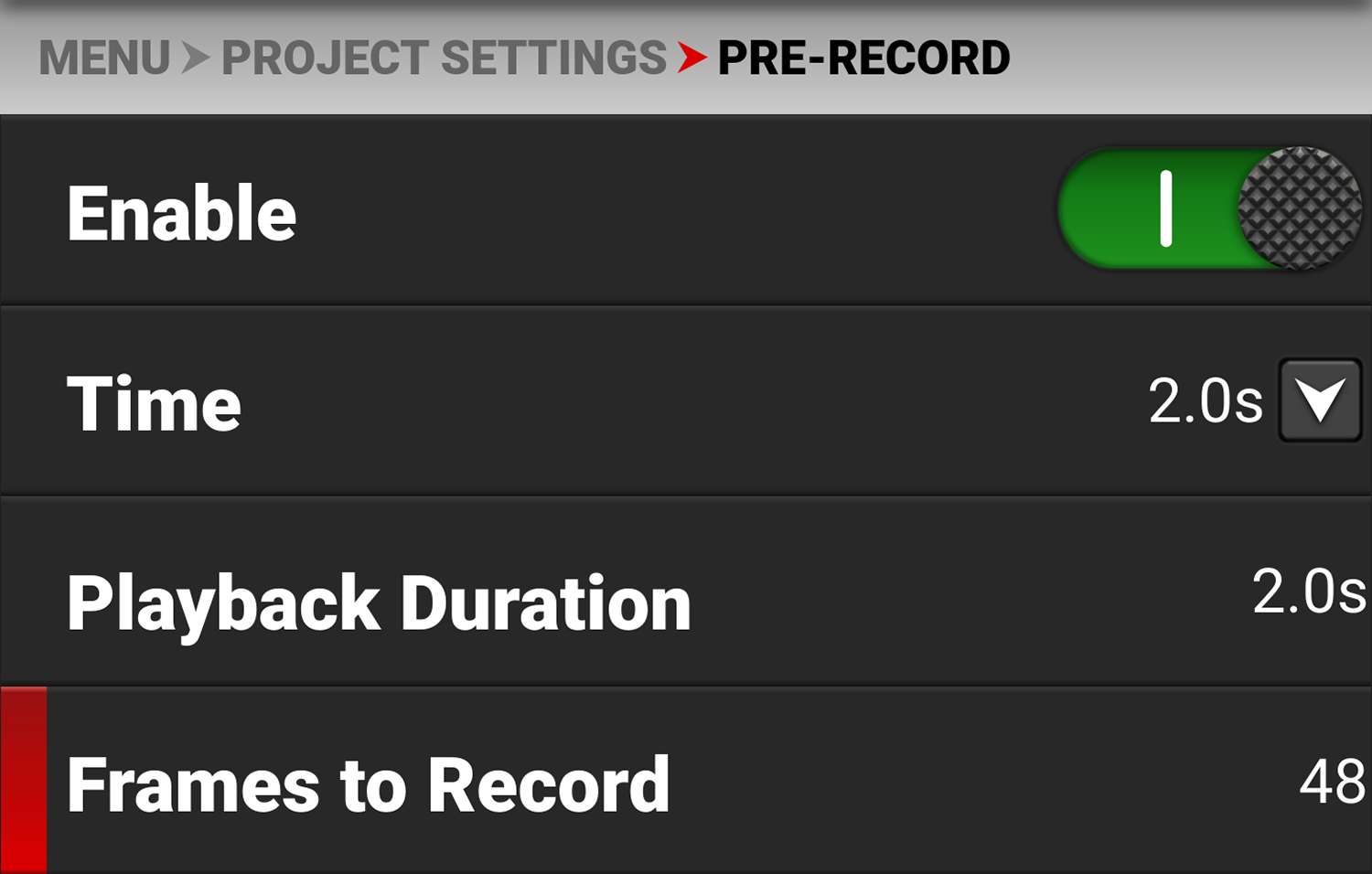The width and height of the screenshot is (1372, 874).
Task: Click the red arrow before PRE-RECORD
Action: coord(691,59)
